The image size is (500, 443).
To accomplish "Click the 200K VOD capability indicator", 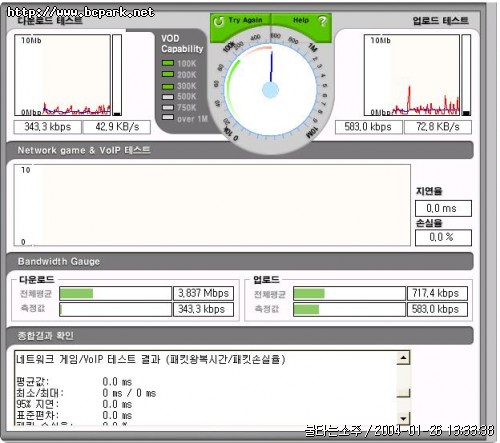I will (168, 74).
